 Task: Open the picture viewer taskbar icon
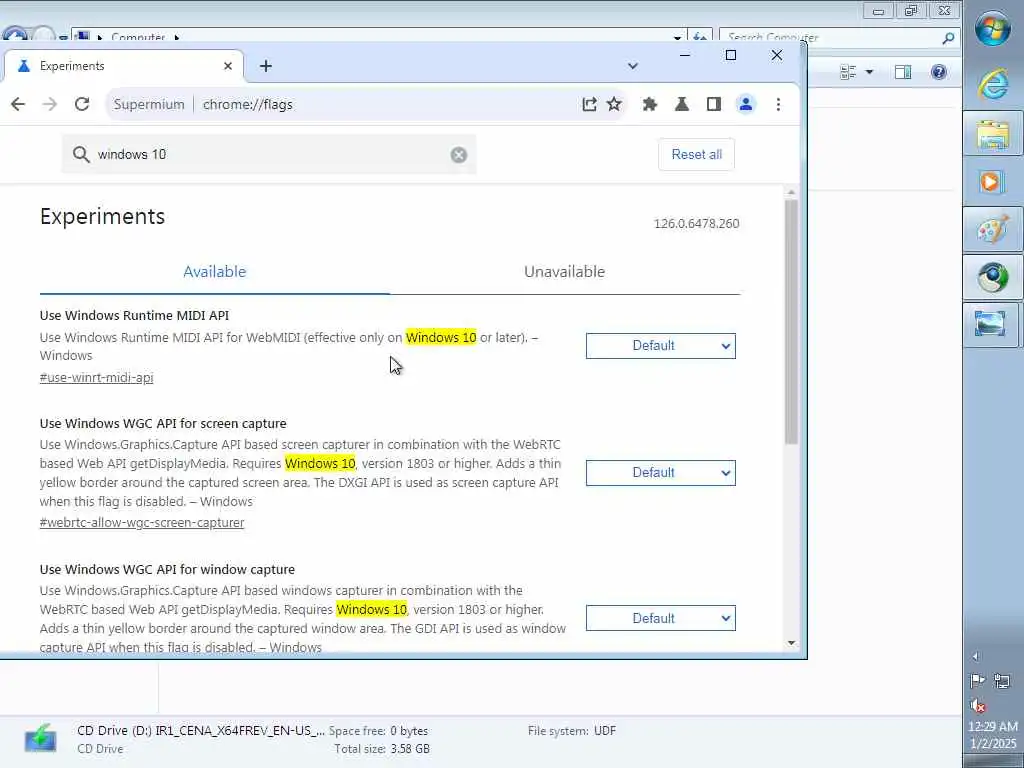tap(993, 325)
